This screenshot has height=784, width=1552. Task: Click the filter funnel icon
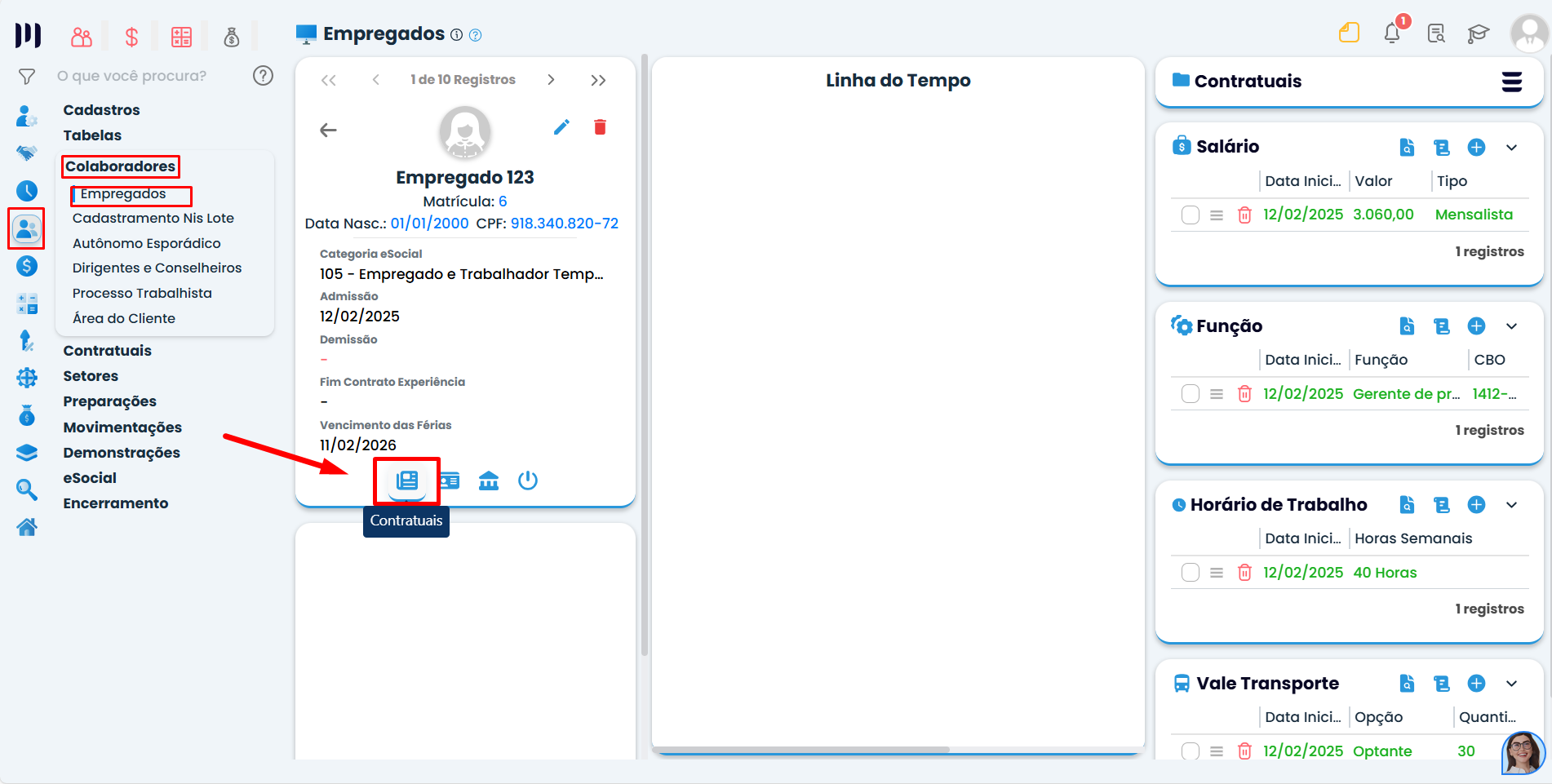coord(27,77)
